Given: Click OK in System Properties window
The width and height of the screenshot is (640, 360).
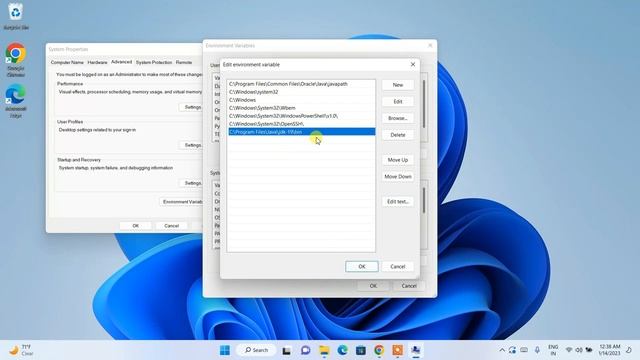Looking at the screenshot, I should click(x=136, y=226).
